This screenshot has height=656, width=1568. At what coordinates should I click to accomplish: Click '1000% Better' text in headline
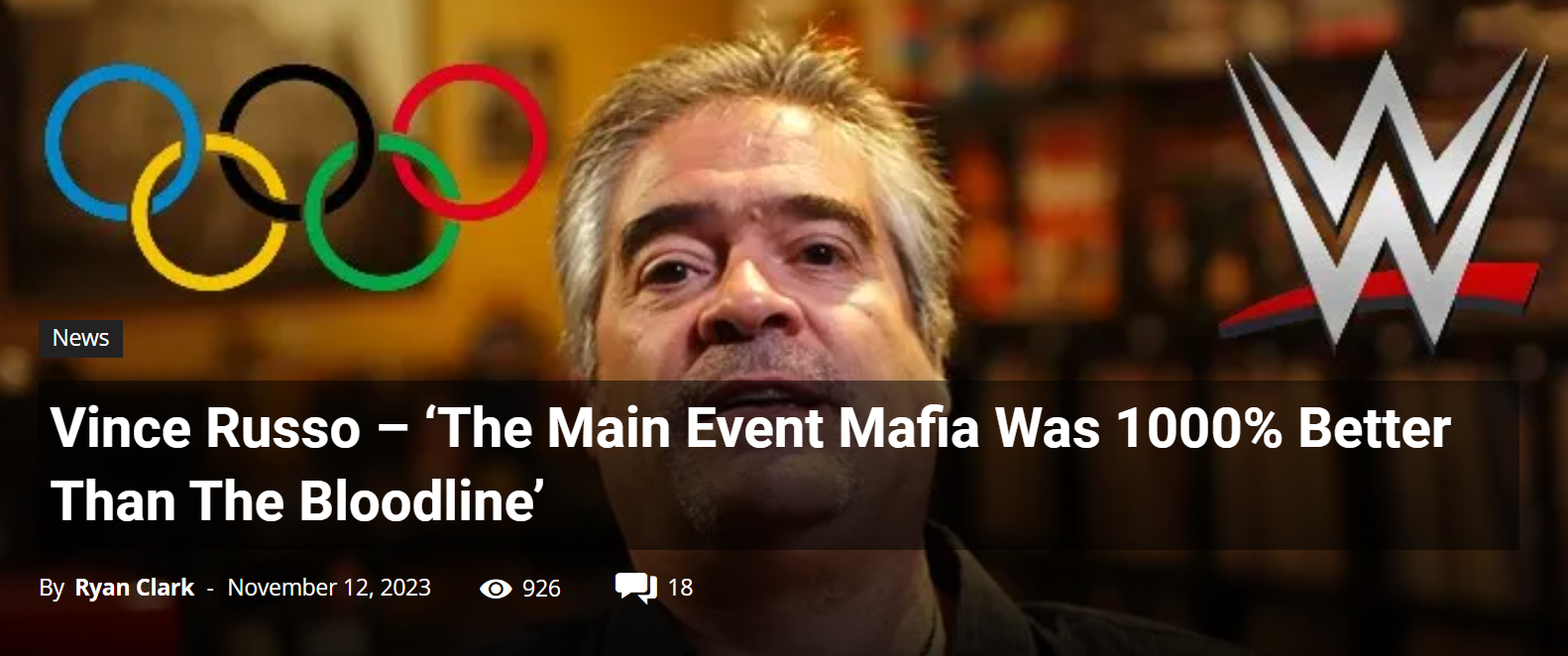click(x=1283, y=428)
